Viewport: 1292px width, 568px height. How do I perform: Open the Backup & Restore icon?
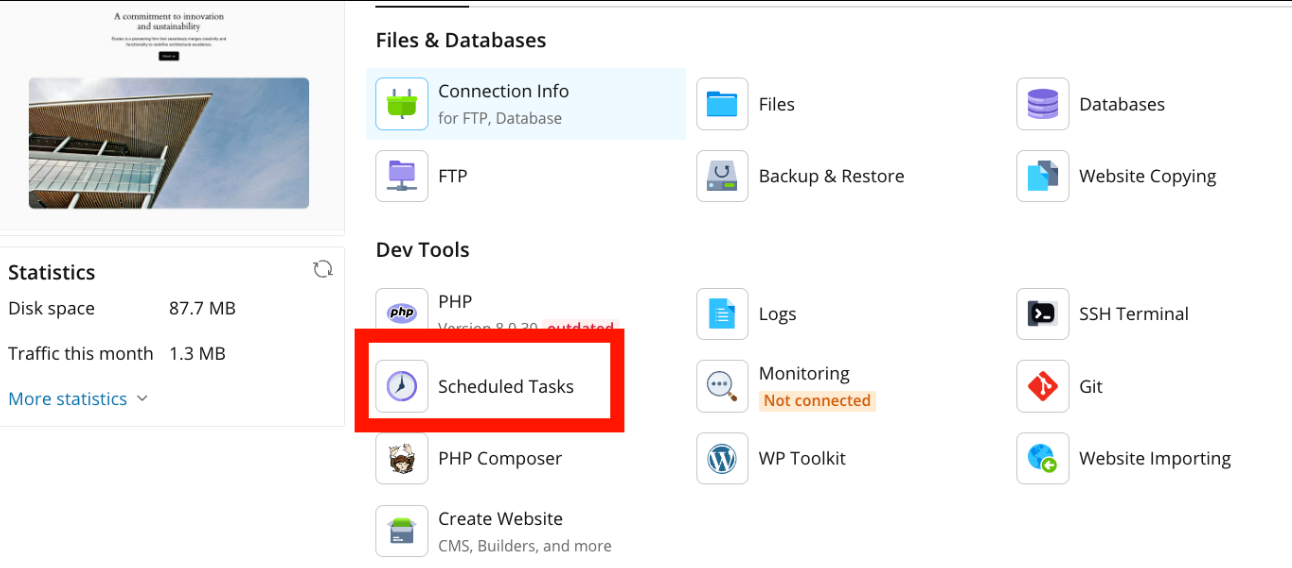(722, 176)
